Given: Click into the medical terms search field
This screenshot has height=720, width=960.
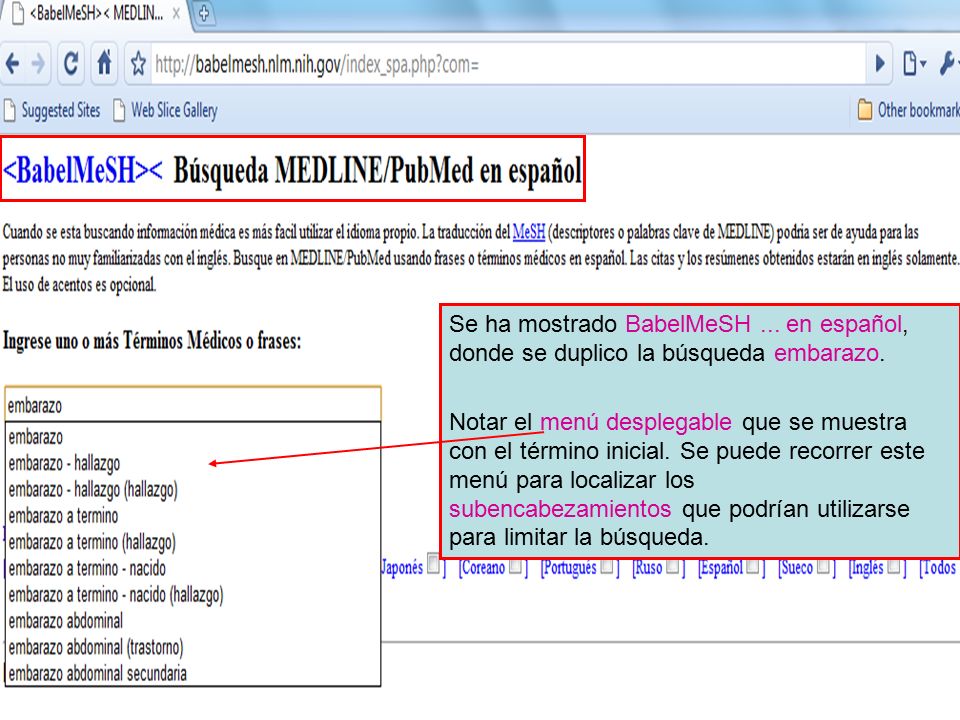Looking at the screenshot, I should tap(193, 405).
